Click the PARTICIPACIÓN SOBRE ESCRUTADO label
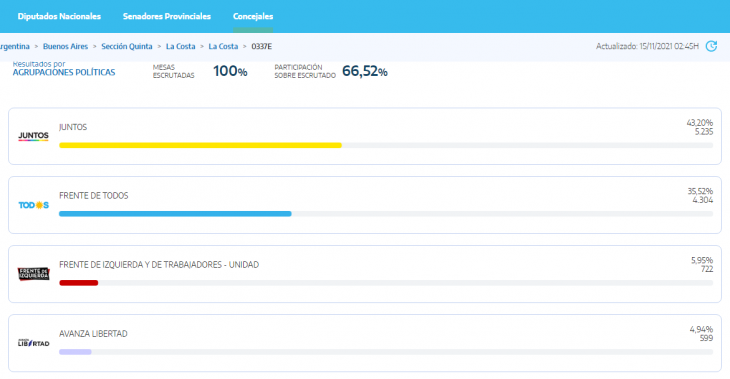The image size is (730, 379). pos(305,71)
